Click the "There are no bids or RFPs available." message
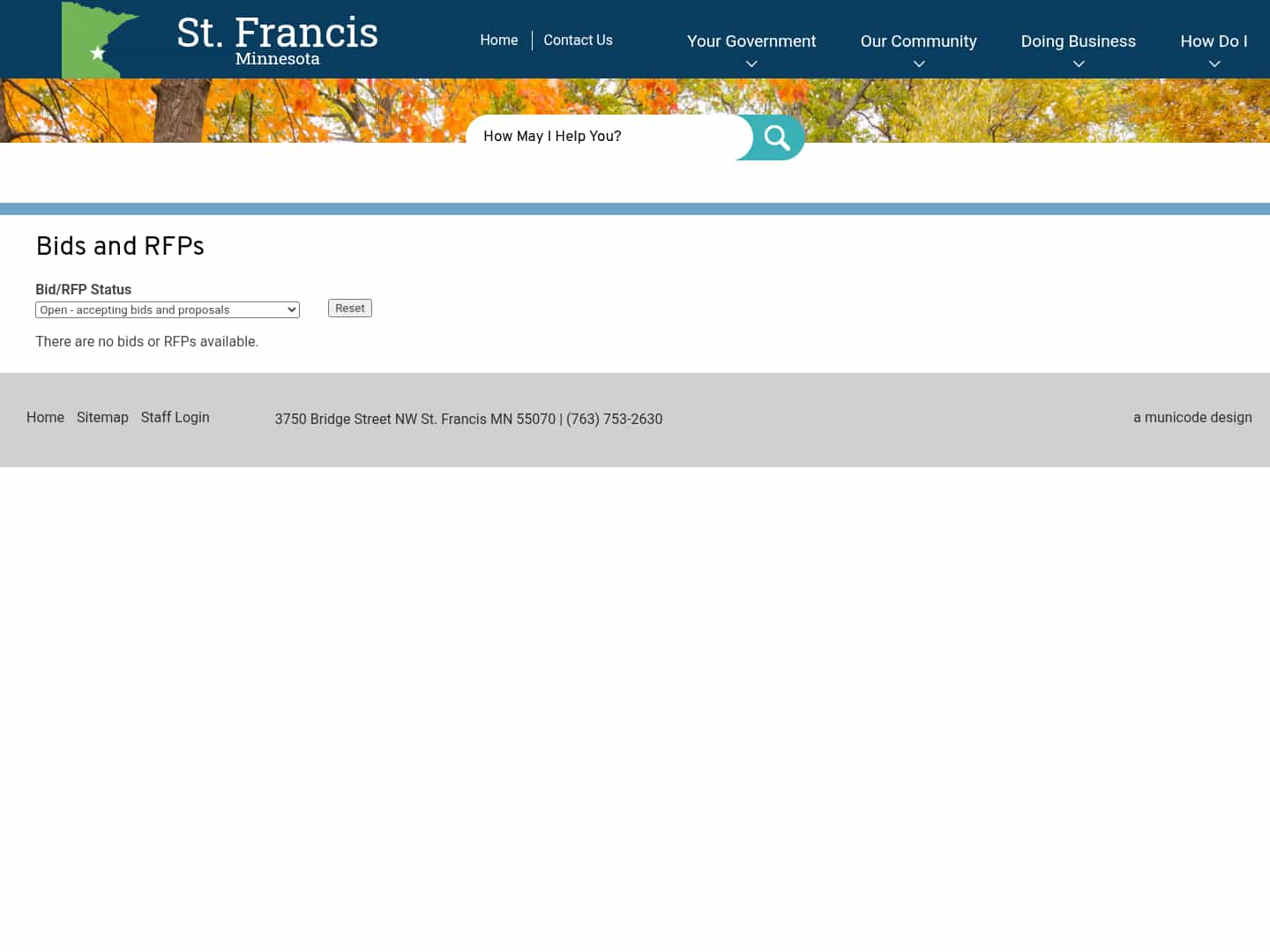 coord(146,342)
